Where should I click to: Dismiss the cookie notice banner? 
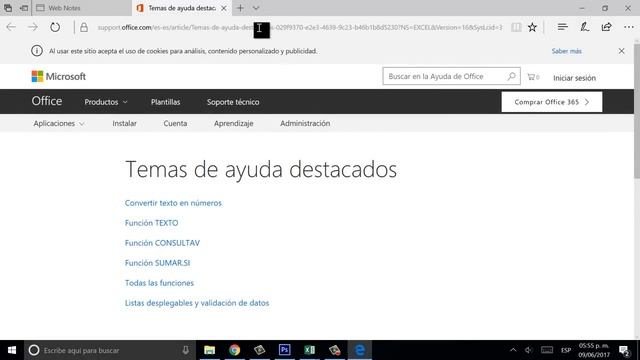[x=621, y=51]
